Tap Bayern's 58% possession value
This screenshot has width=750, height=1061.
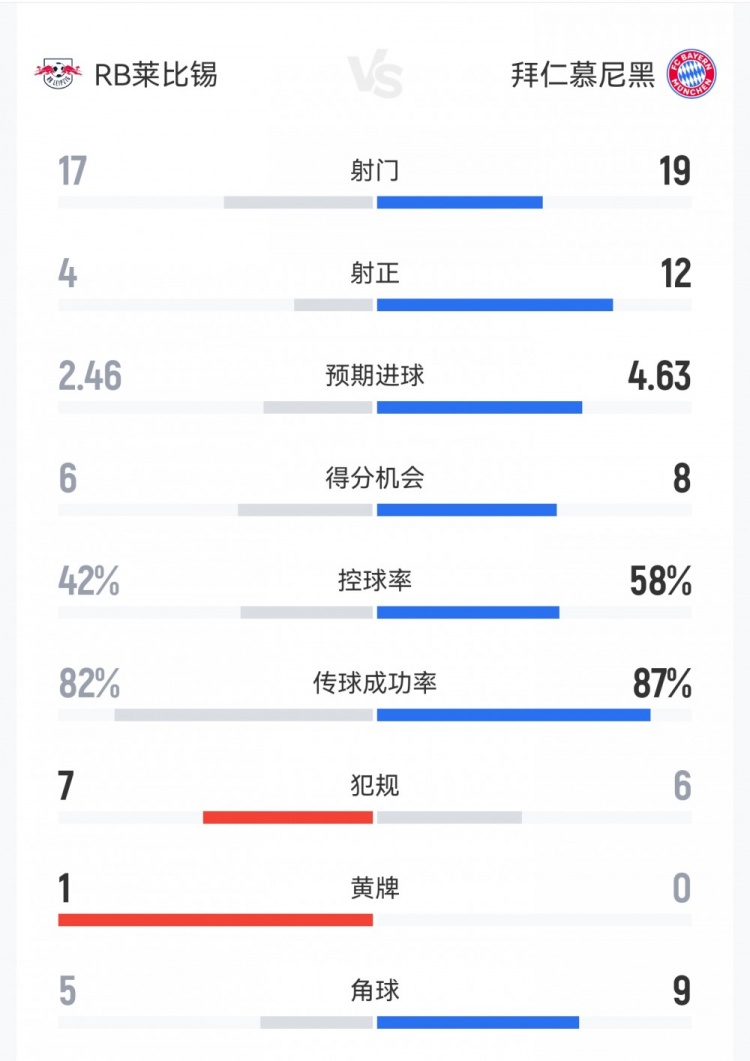tap(660, 581)
